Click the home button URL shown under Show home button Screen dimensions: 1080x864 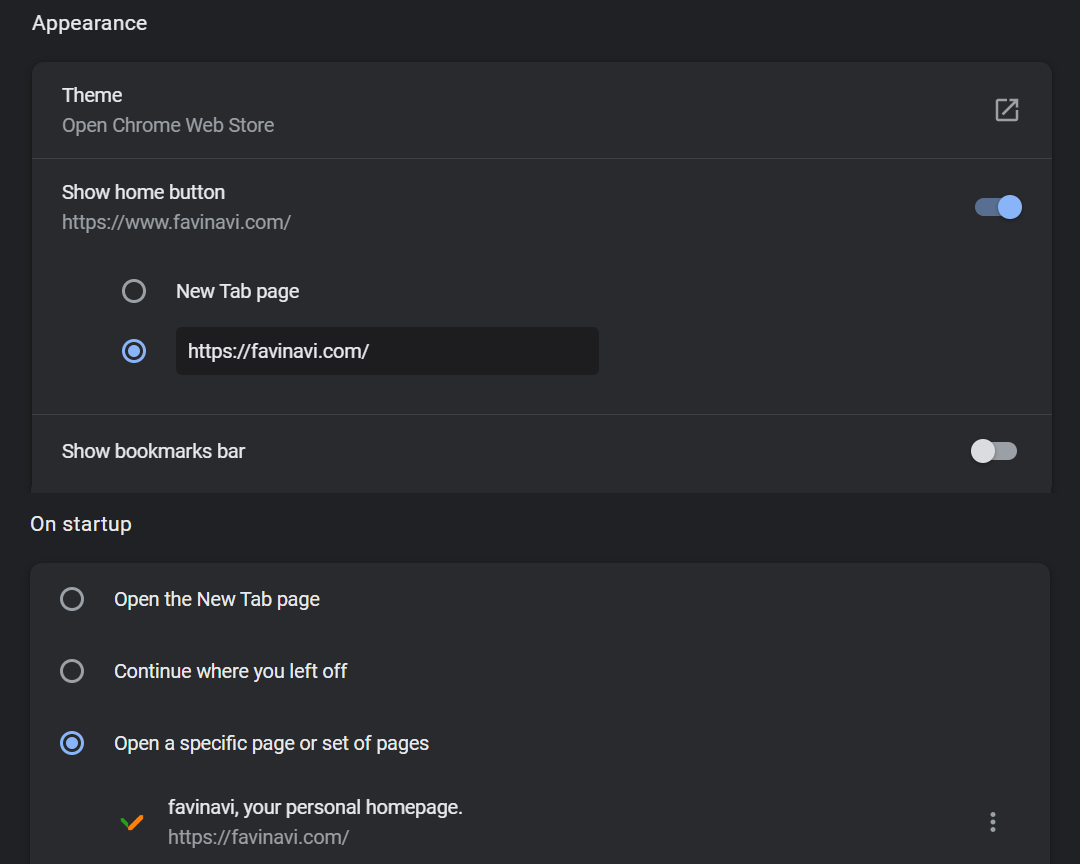point(176,222)
